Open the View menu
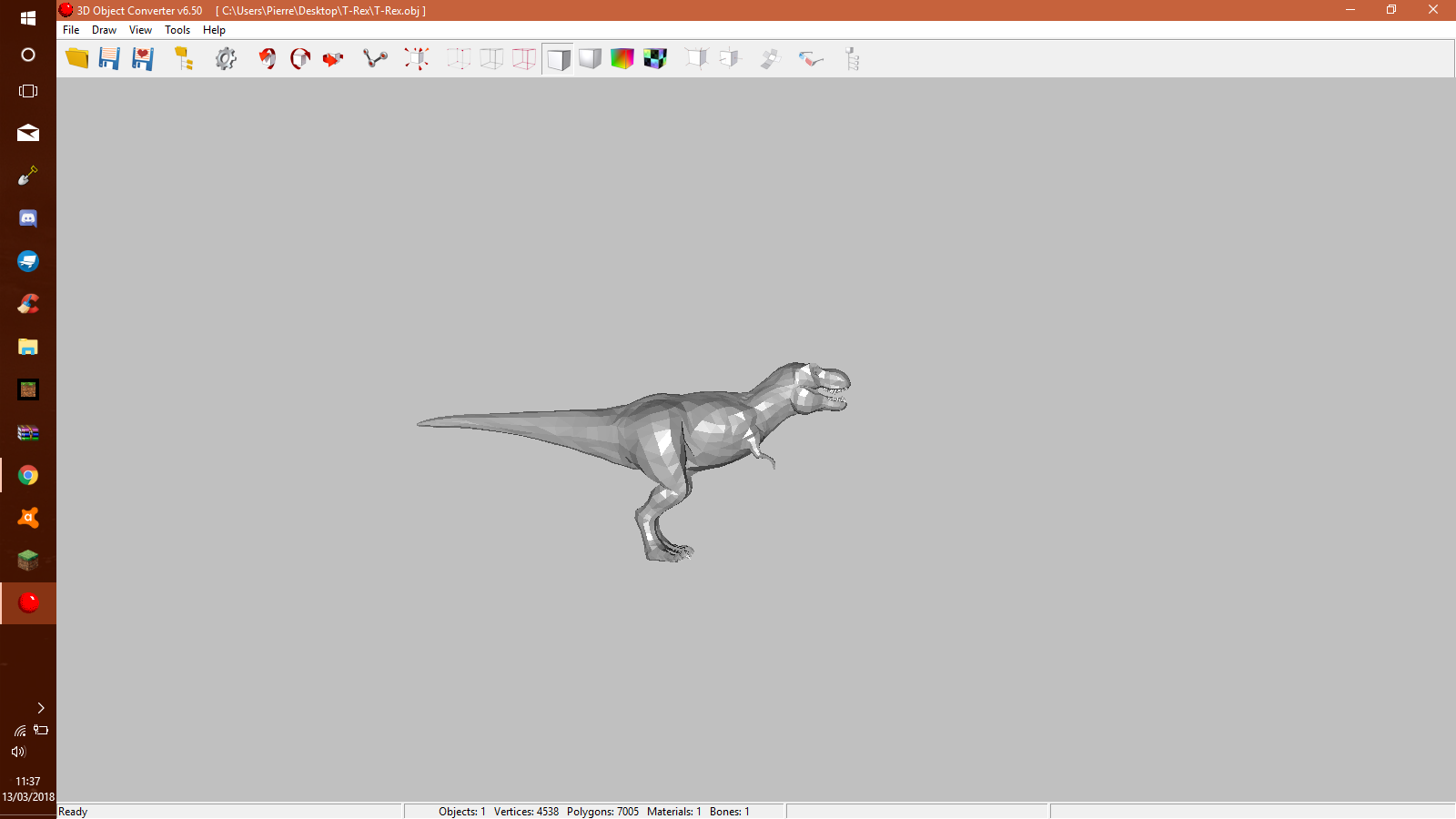 [140, 30]
